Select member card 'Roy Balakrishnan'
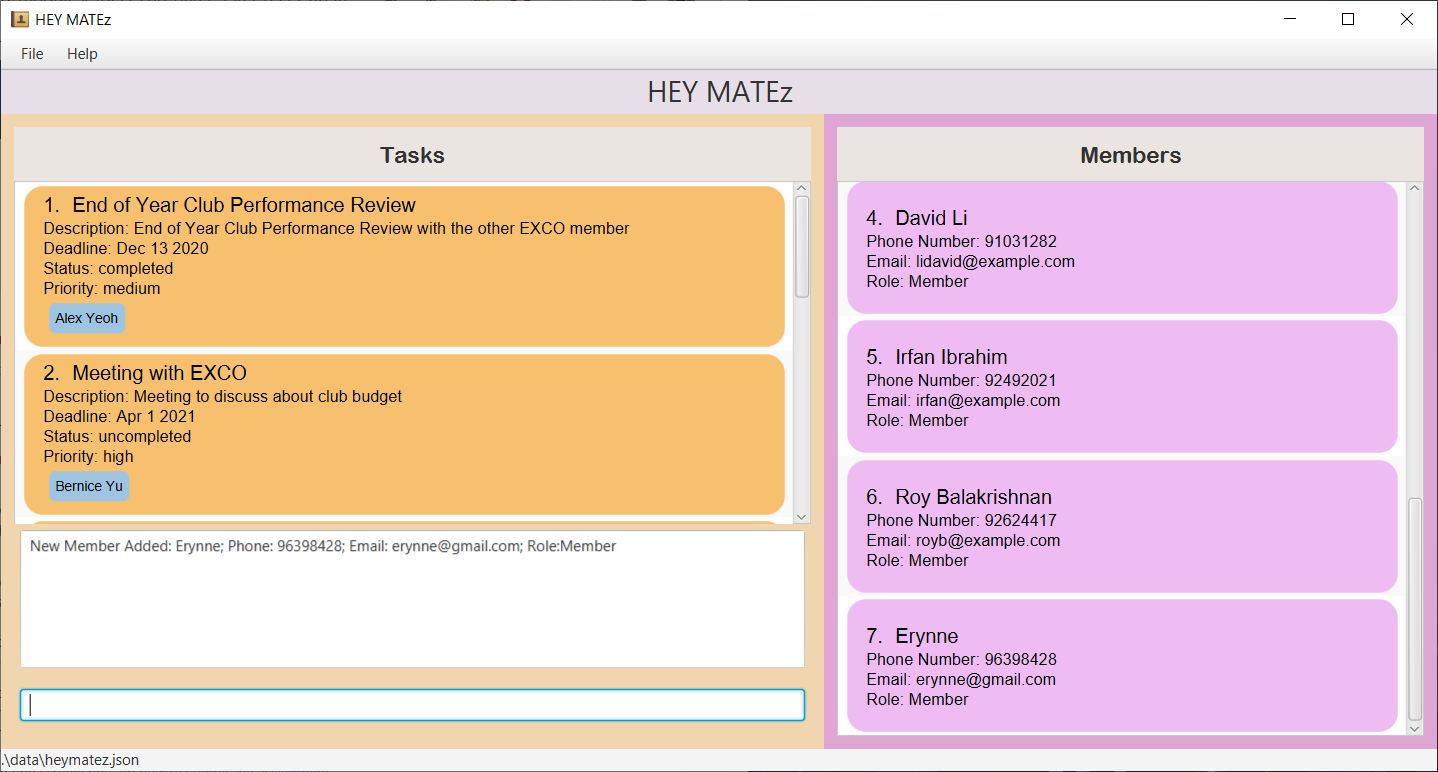Viewport: 1438px width, 772px height. tap(1122, 526)
